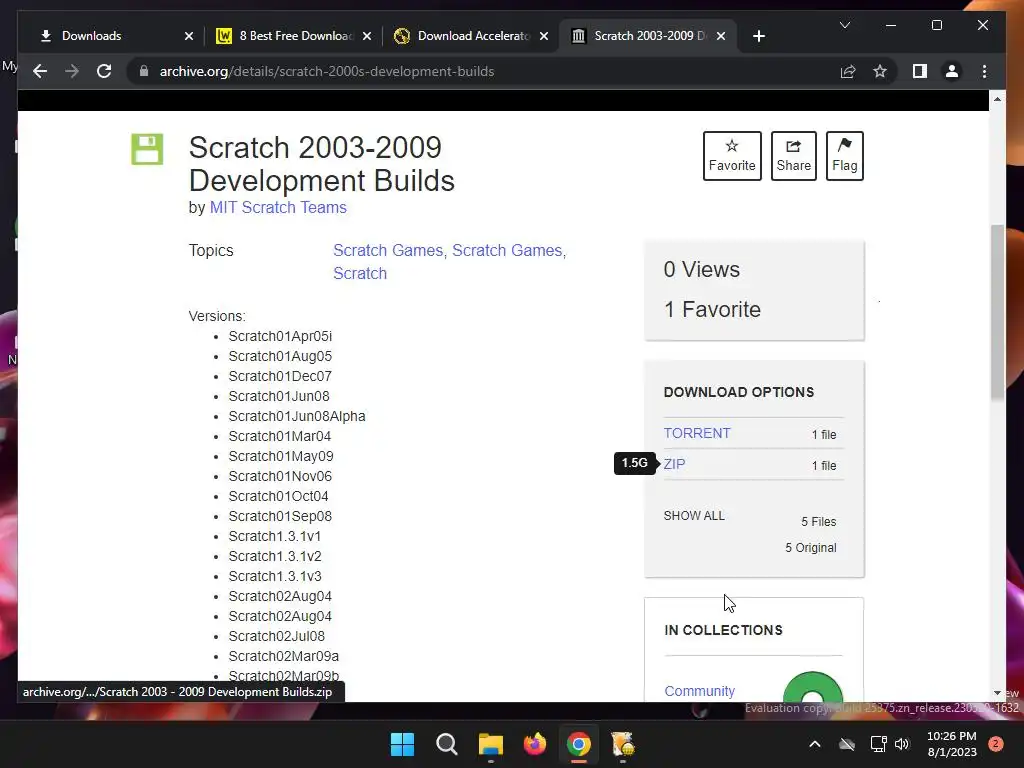Click the 5 Original text
The width and height of the screenshot is (1024, 768).
[810, 547]
